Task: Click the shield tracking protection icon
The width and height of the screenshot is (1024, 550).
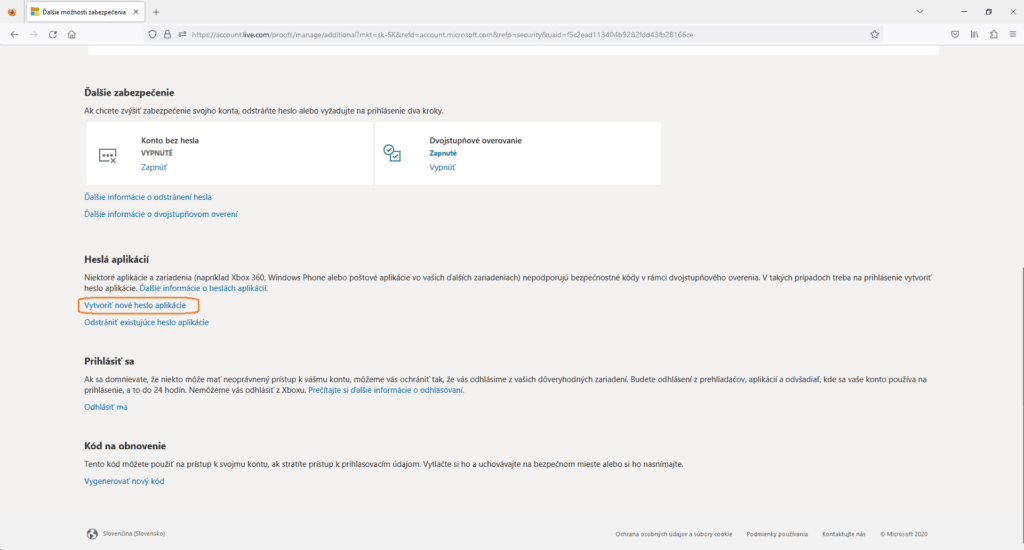Action: (153, 34)
